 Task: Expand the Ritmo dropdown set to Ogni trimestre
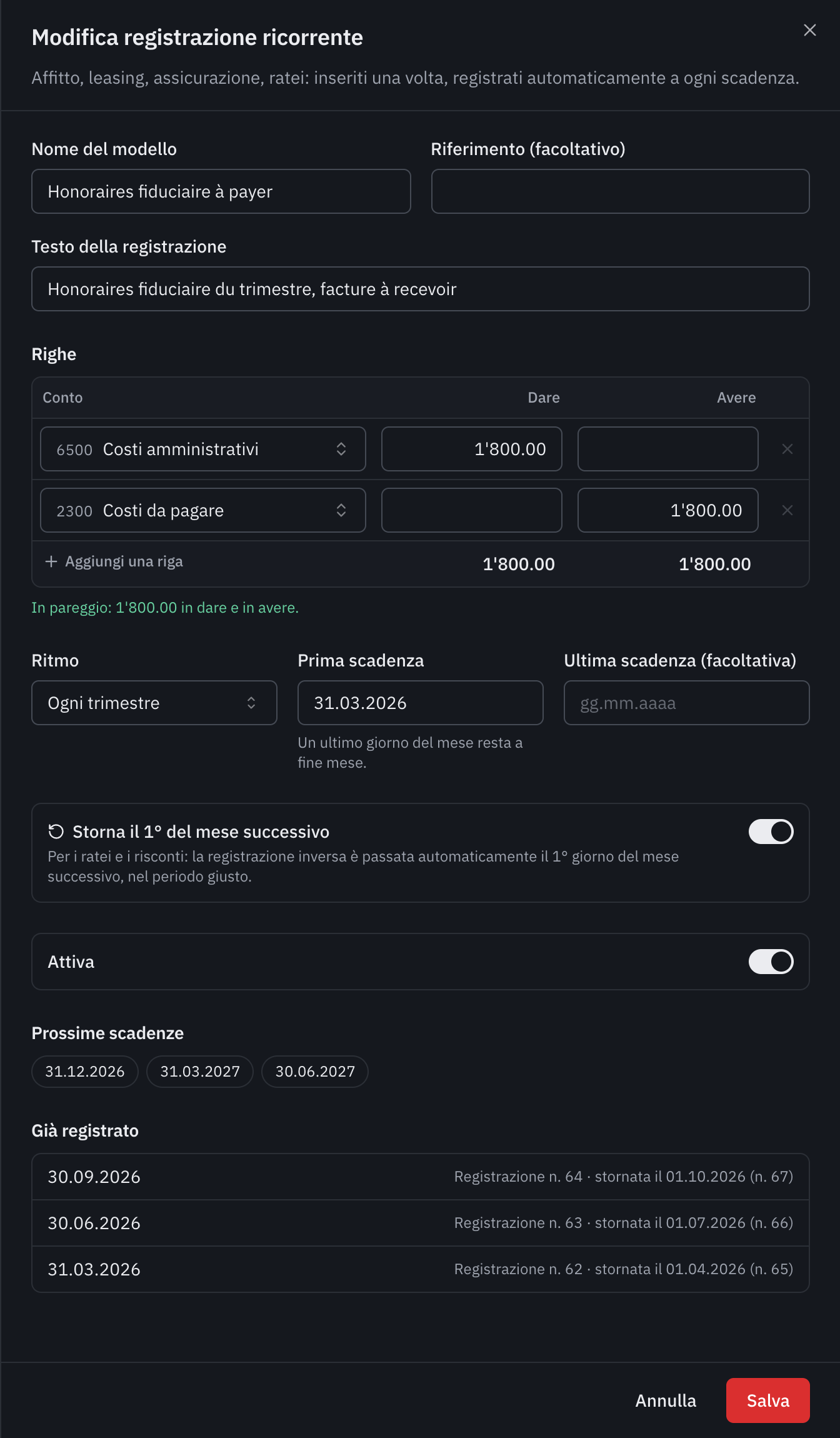pyautogui.click(x=154, y=703)
